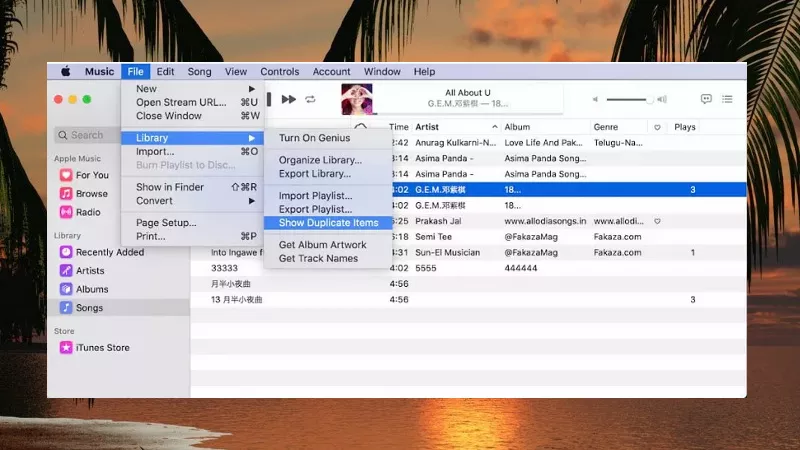Click the www.allodiasongs.in album cell
800x450 pixels.
coord(545,221)
